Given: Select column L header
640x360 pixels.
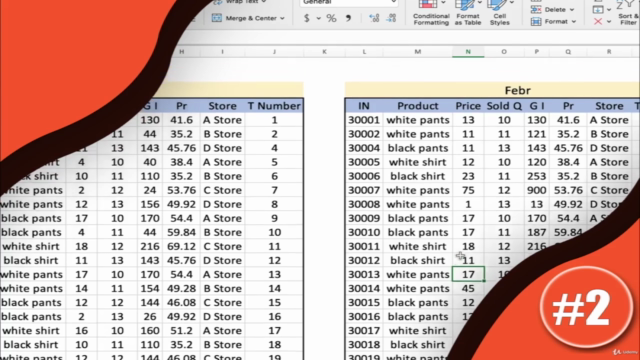Looking at the screenshot, I should click(x=364, y=52).
